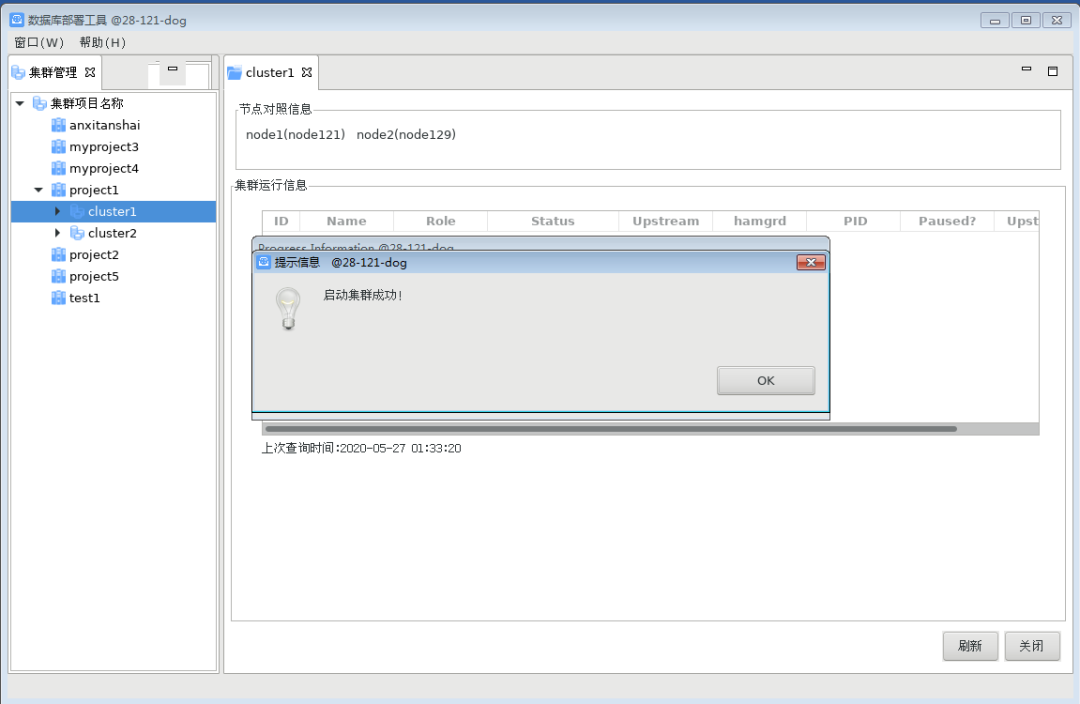
Task: Select the 集群管理 tab
Action: pyautogui.click(x=53, y=72)
